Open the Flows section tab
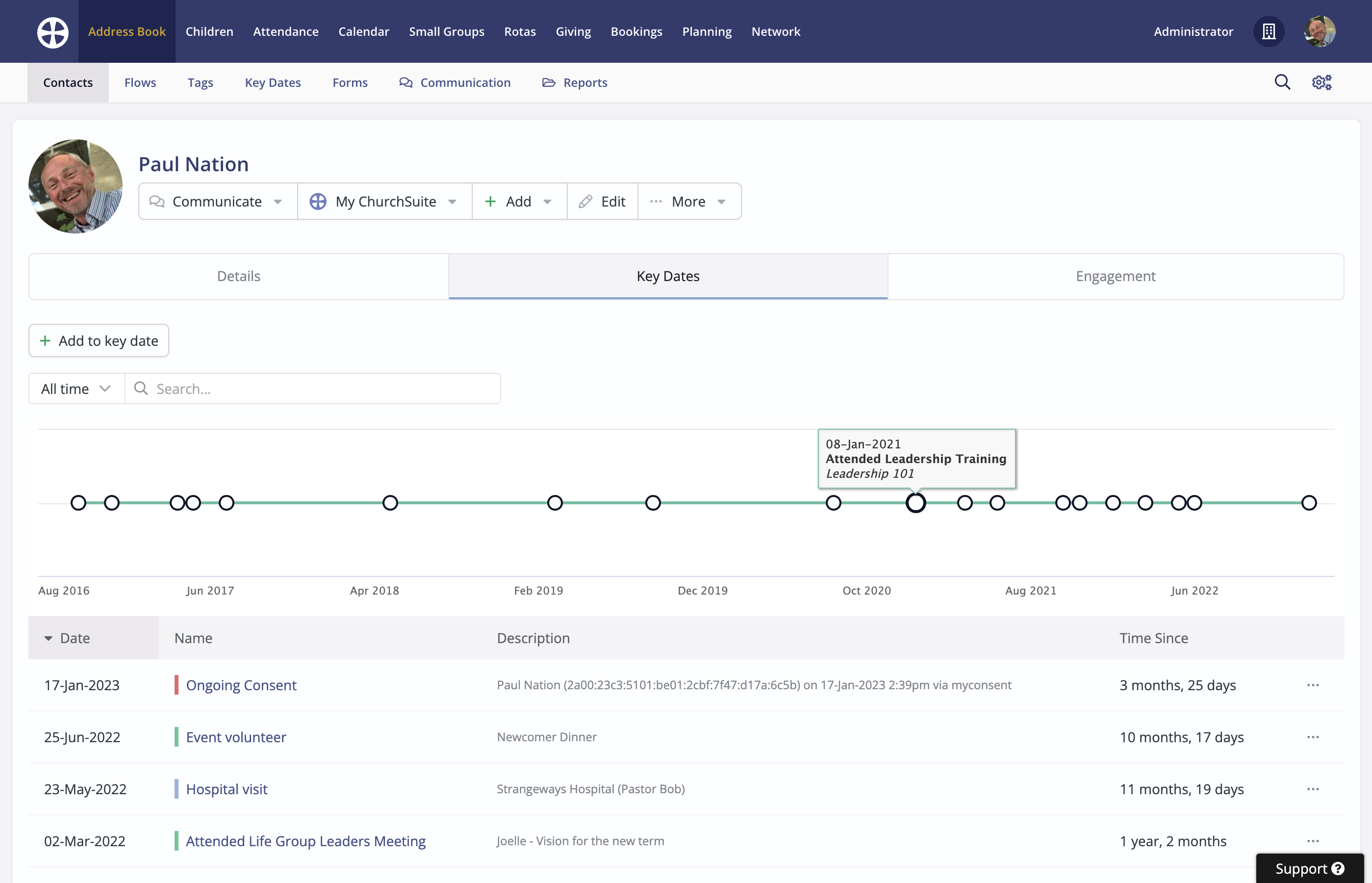Screen dimensions: 1372x883 click(x=140, y=82)
